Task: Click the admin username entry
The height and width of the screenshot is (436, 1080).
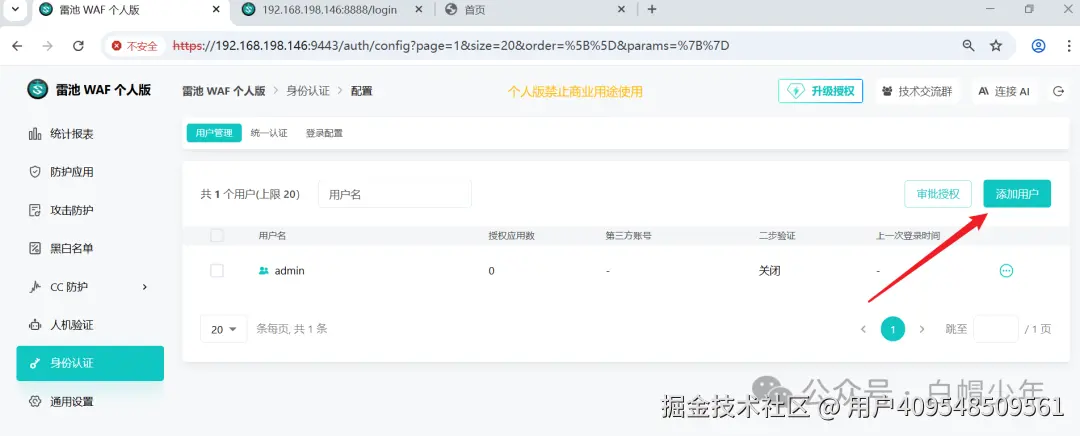Action: [282, 271]
